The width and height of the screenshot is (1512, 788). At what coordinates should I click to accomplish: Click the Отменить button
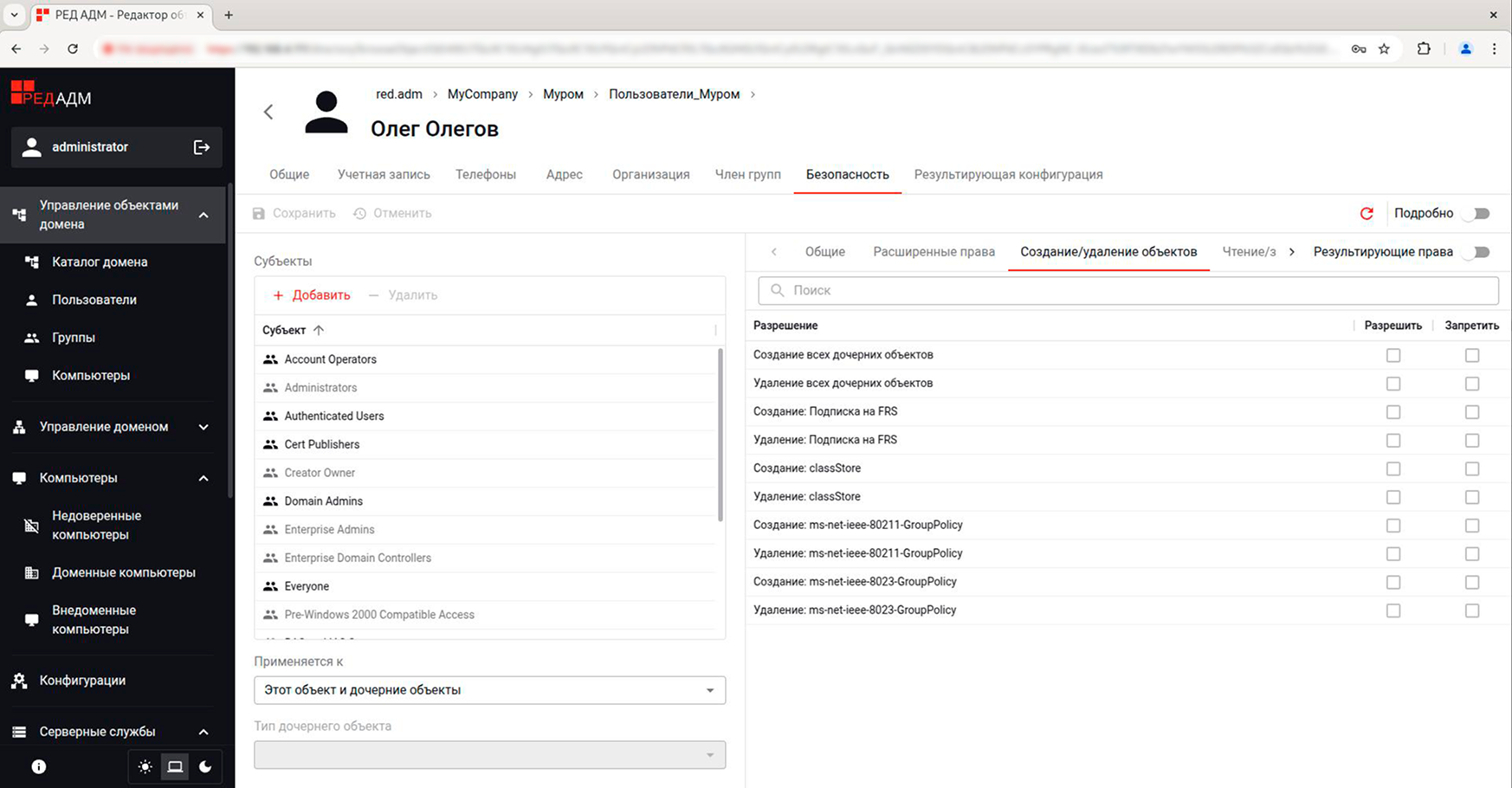pos(392,213)
